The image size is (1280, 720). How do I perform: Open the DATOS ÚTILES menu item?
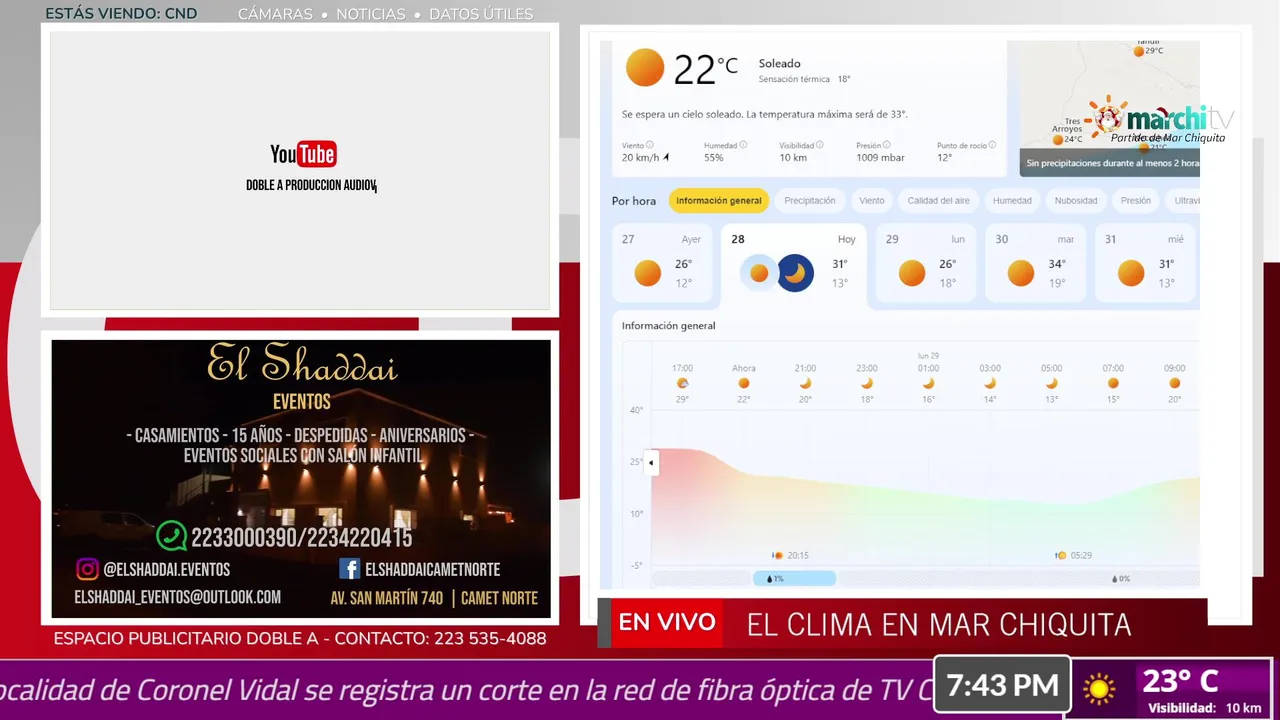481,14
